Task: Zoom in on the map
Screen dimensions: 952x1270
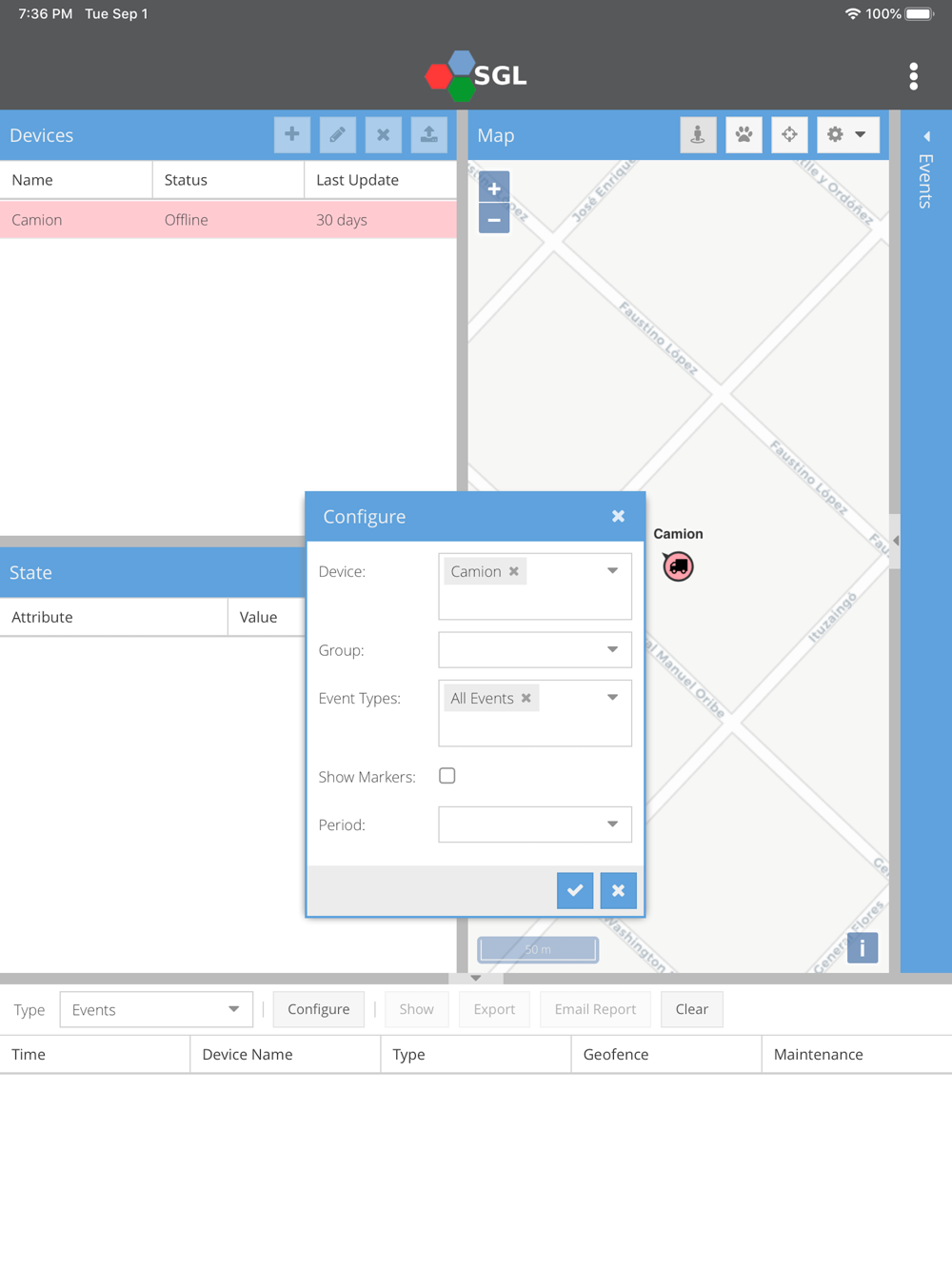Action: (494, 188)
